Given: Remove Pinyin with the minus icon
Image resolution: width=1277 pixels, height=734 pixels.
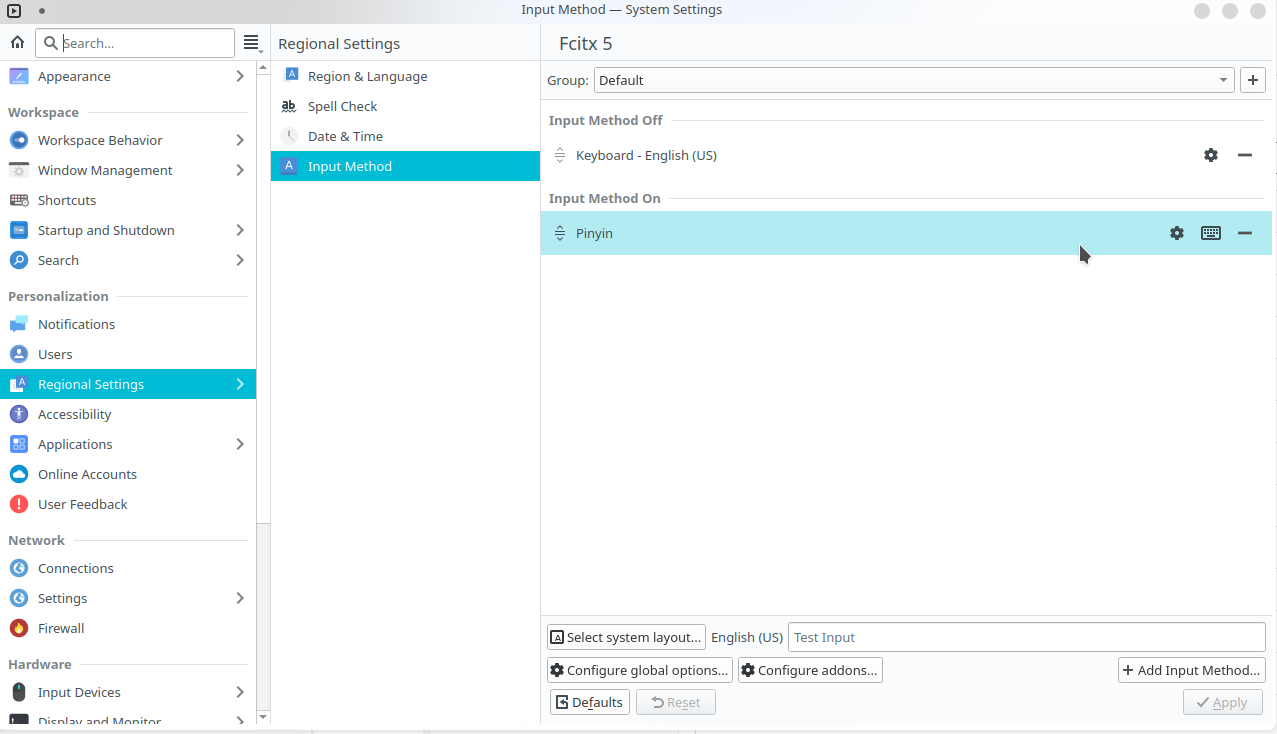Looking at the screenshot, I should click(1244, 233).
